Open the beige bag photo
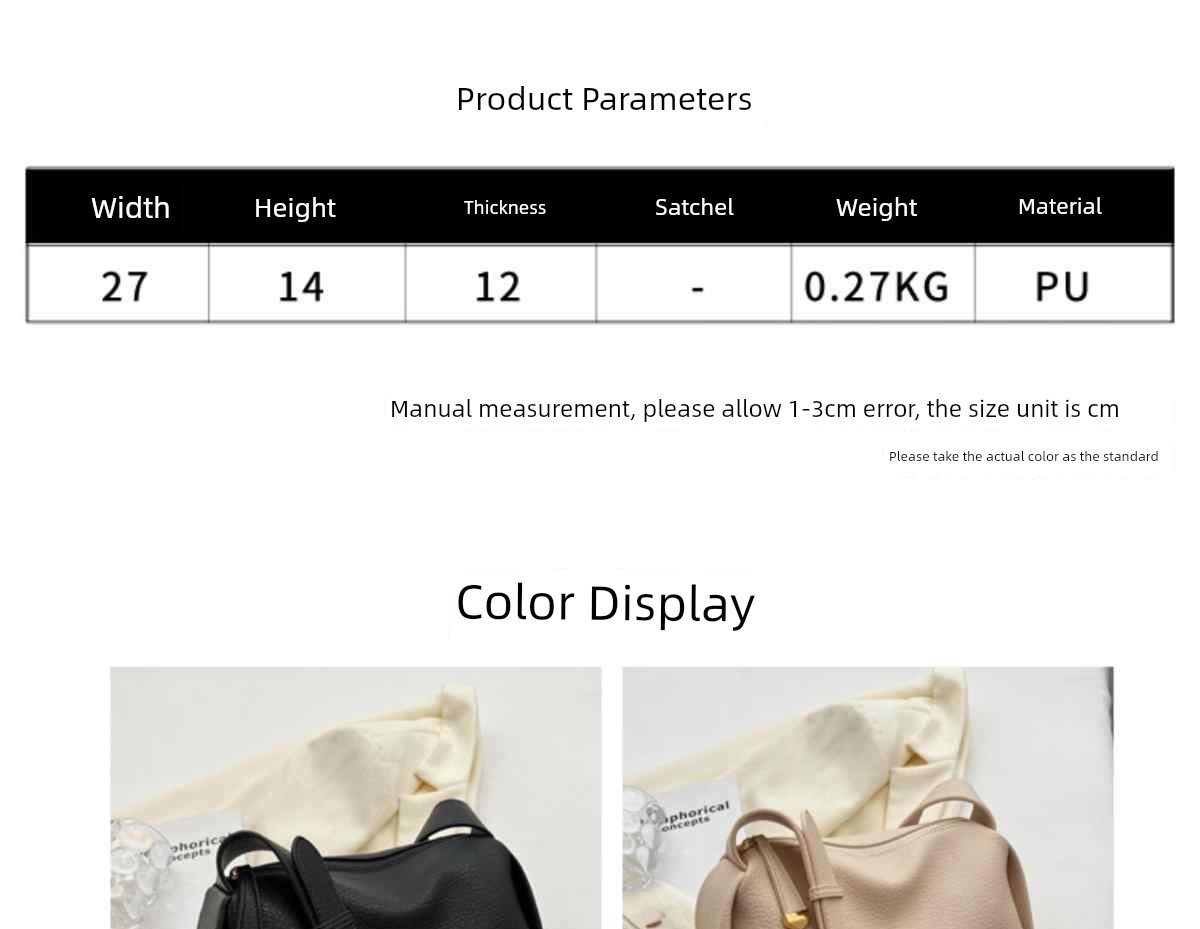The height and width of the screenshot is (929, 1200). pos(868,798)
